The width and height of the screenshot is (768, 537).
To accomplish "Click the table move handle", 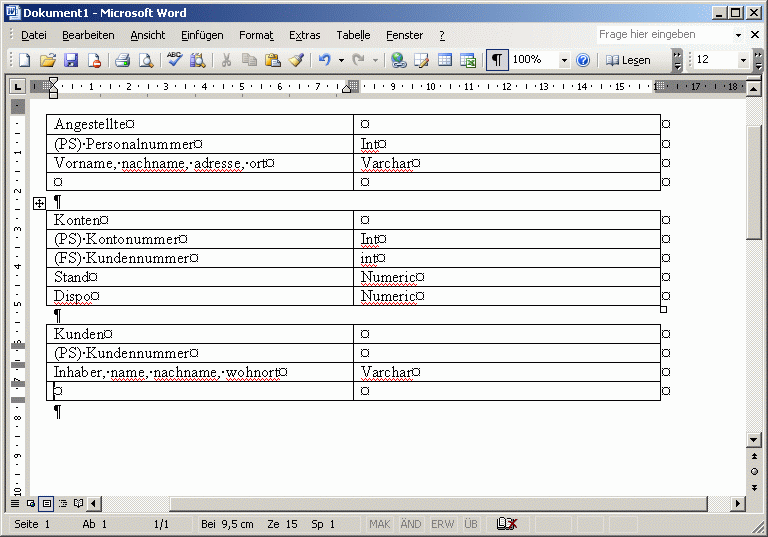I will pos(39,203).
